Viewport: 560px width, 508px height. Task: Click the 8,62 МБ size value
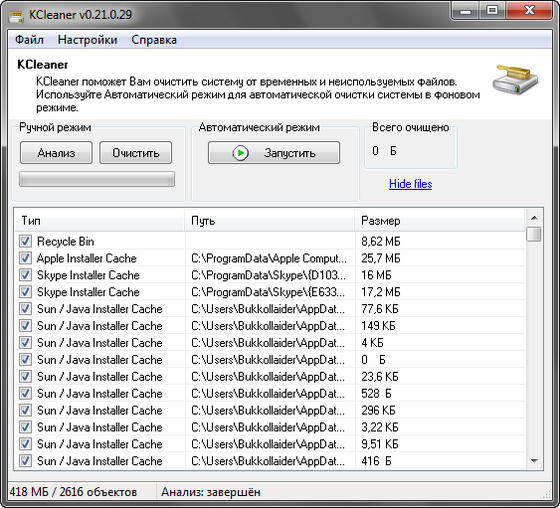click(381, 241)
